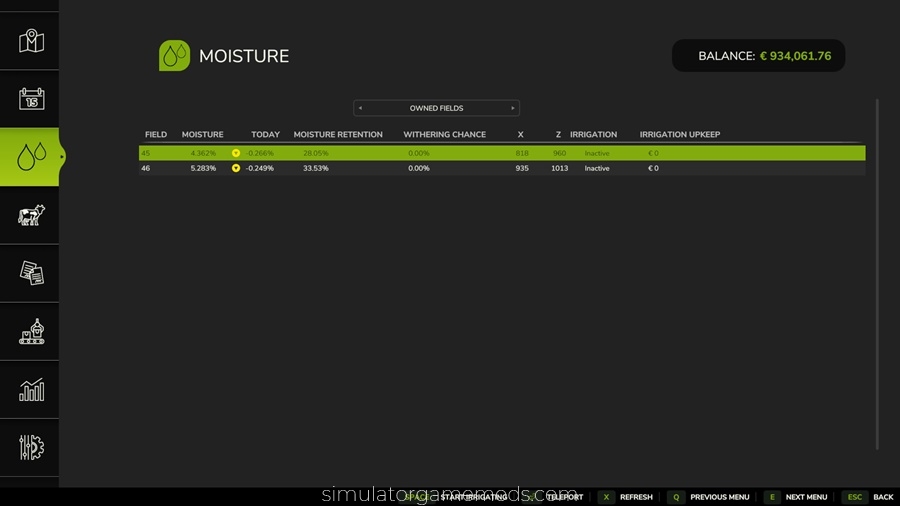Select the field 46 row
Image resolution: width=900 pixels, height=506 pixels.
(500, 169)
